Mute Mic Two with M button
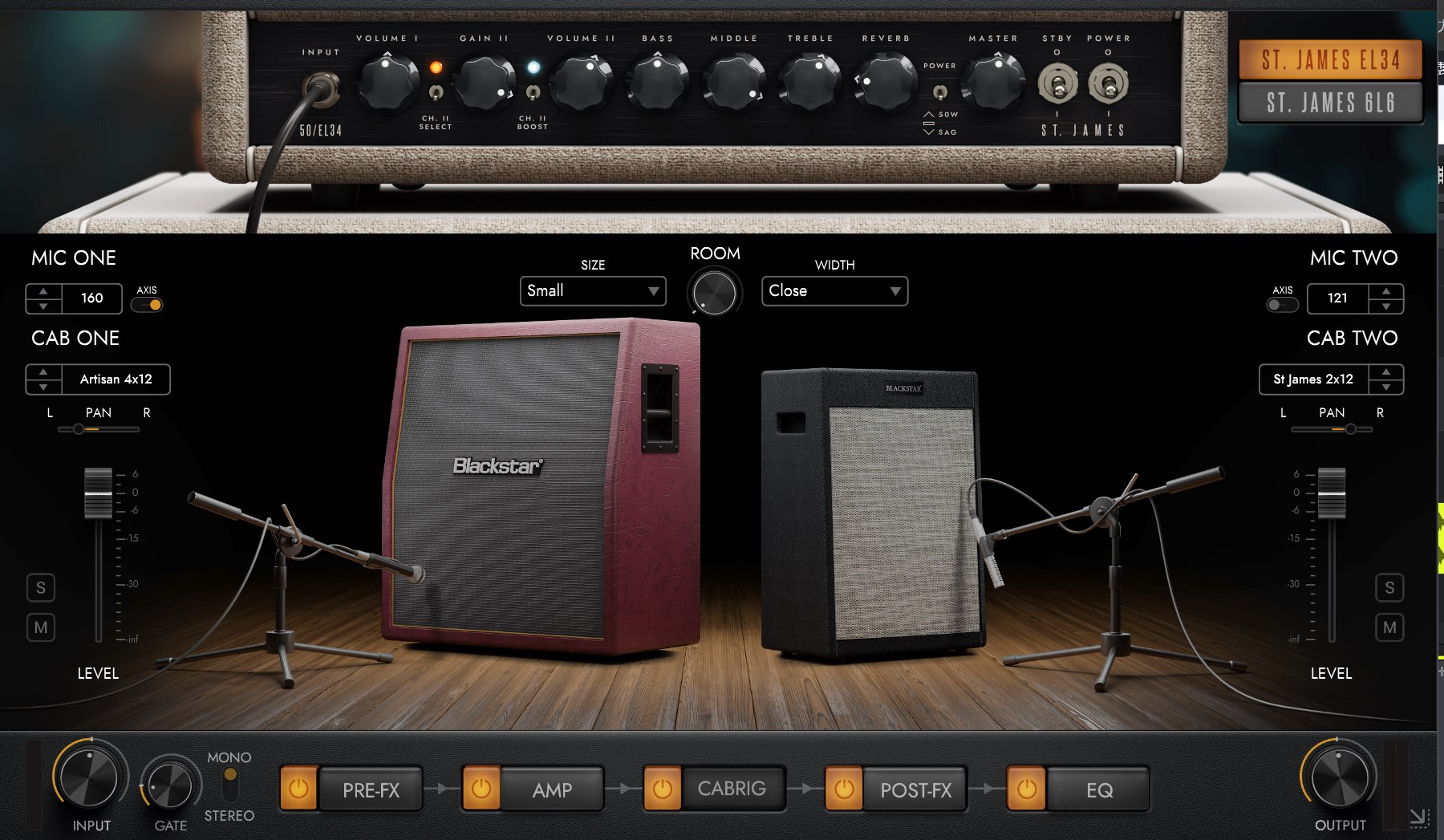 [x=1389, y=627]
